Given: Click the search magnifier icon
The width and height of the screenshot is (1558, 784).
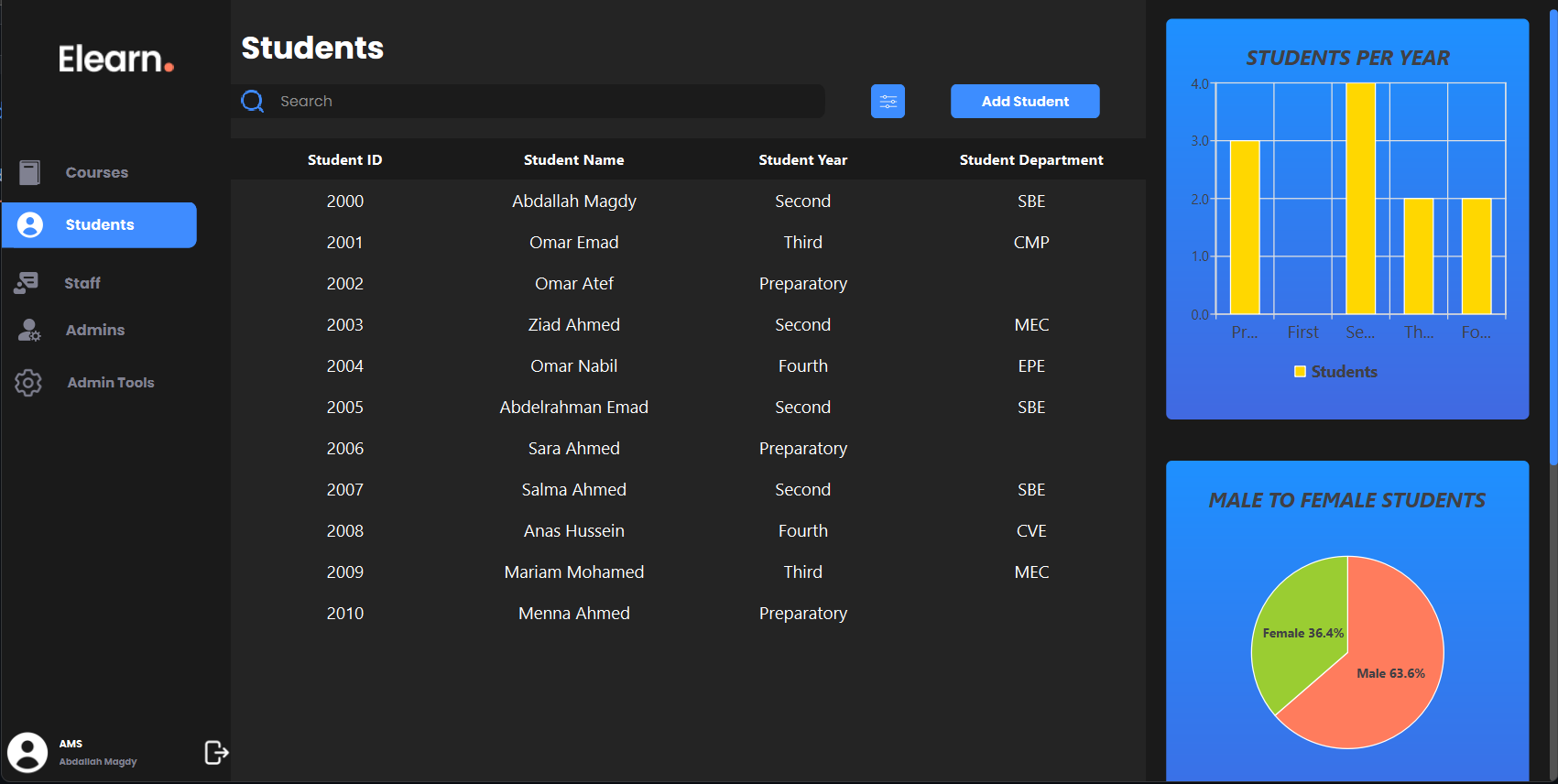Looking at the screenshot, I should point(253,102).
